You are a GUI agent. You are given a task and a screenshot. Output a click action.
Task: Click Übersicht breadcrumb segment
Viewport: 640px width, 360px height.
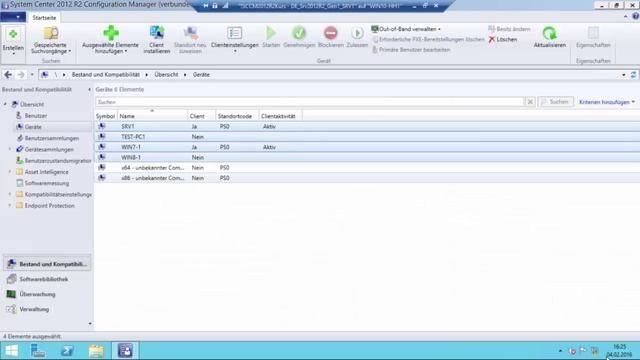pos(166,75)
